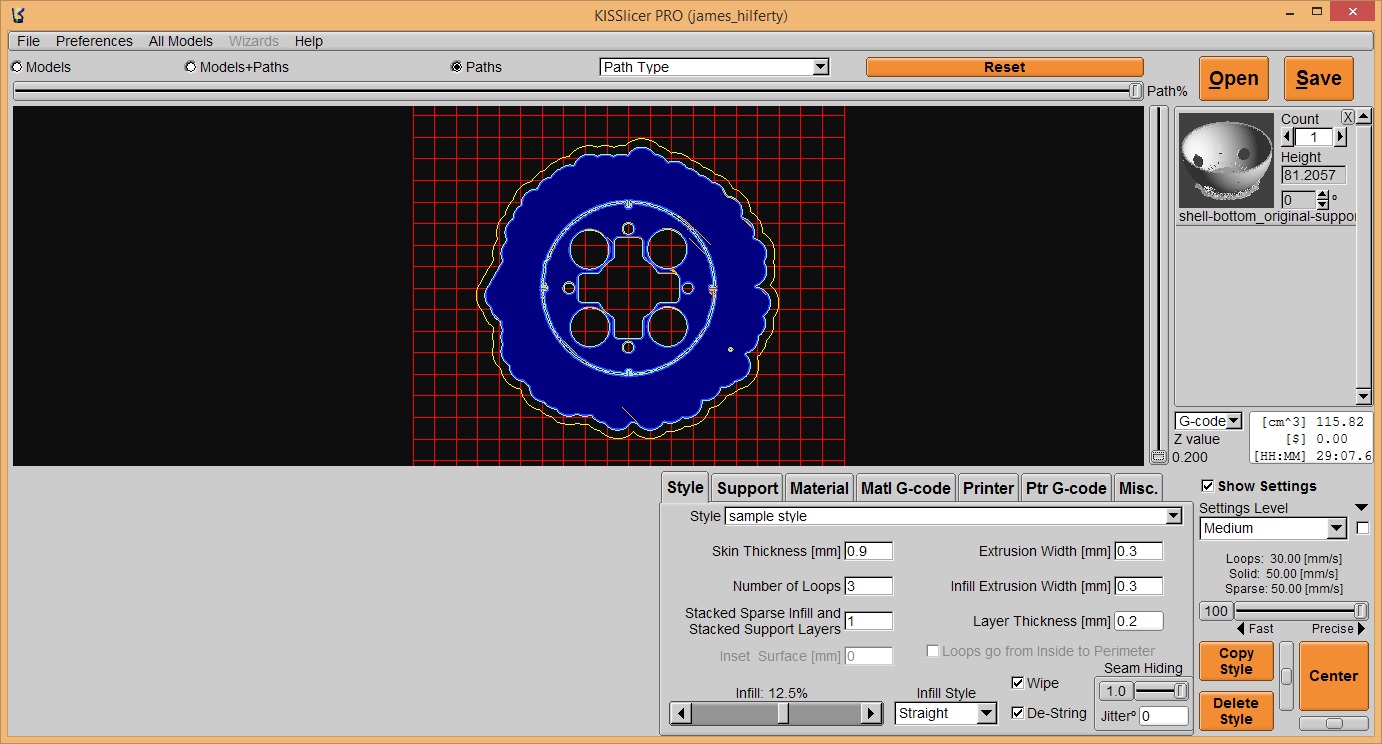Click the rotation angle field showing 0
The height and width of the screenshot is (744, 1382).
(1298, 200)
